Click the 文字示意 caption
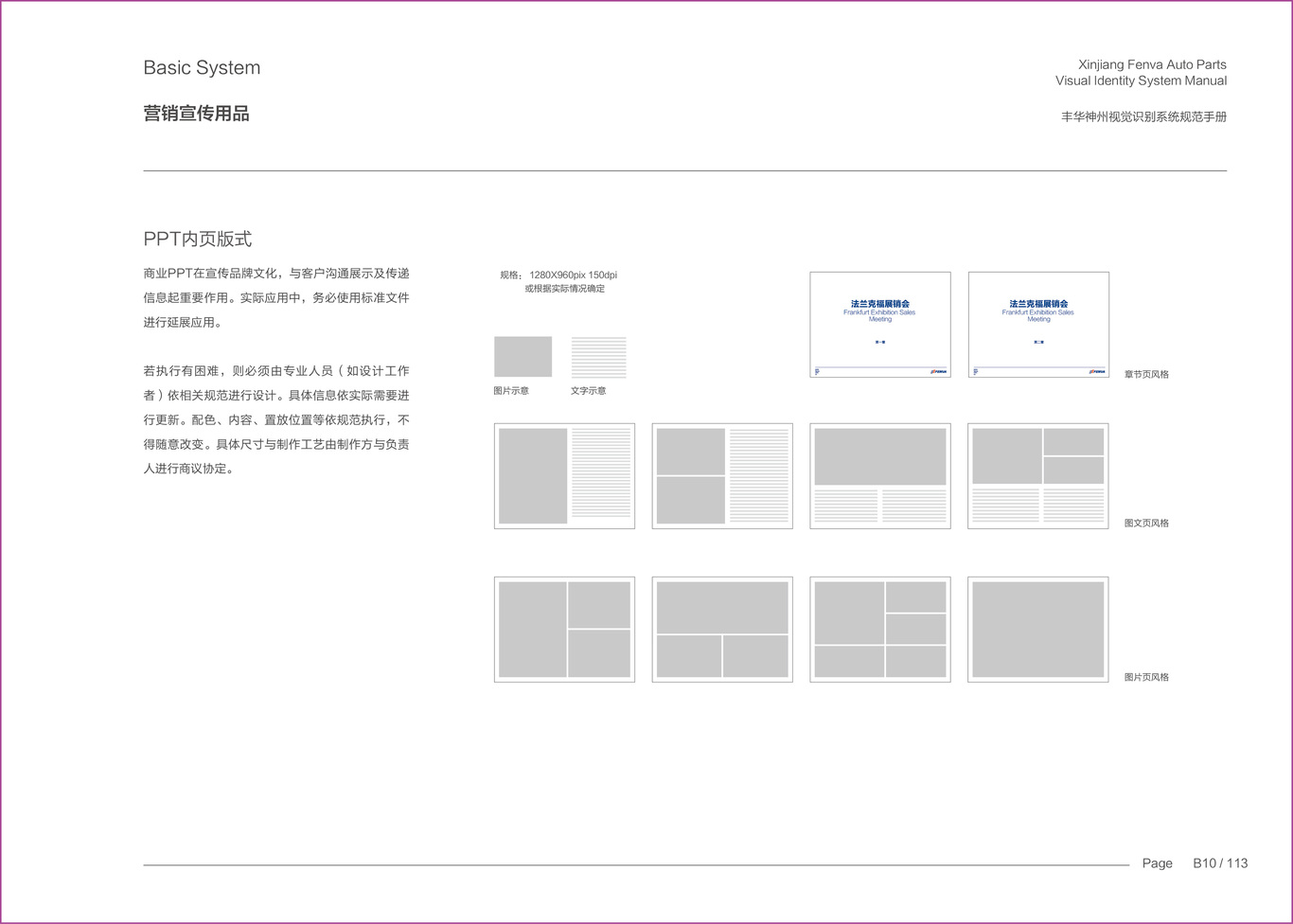The height and width of the screenshot is (924, 1293). 588,391
